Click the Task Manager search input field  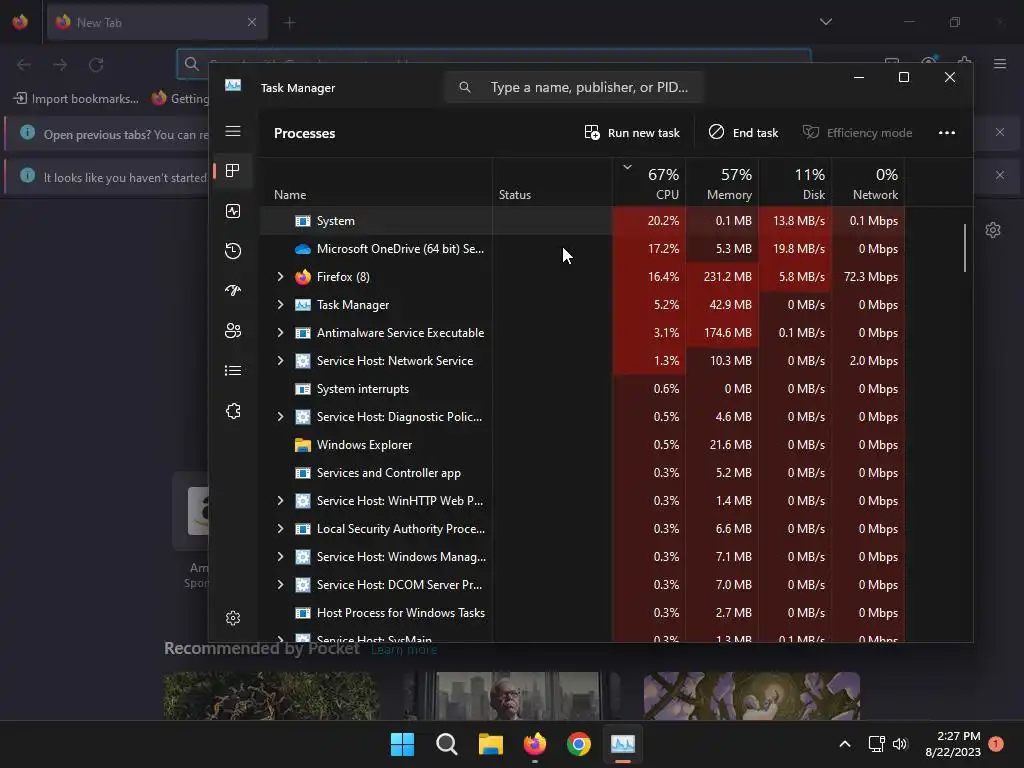point(574,87)
